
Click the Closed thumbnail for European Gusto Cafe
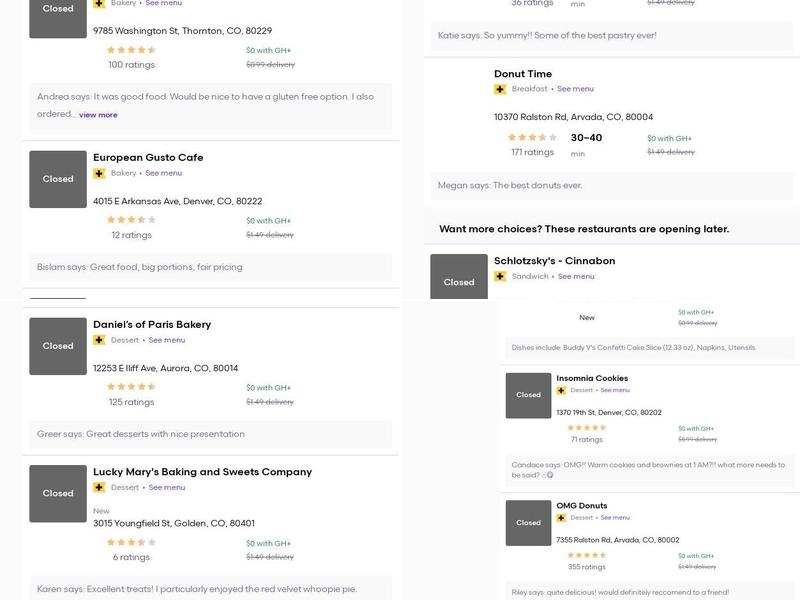tap(58, 179)
